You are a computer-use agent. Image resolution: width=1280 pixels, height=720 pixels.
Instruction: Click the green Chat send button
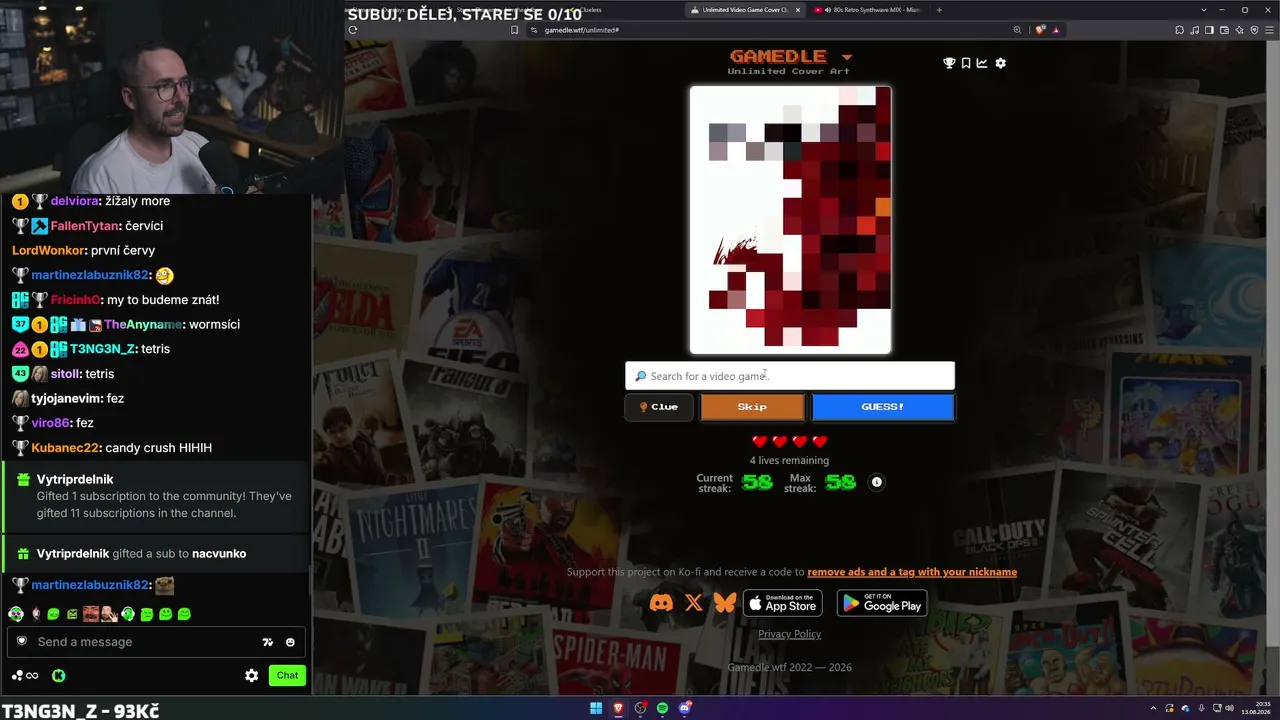[x=287, y=675]
